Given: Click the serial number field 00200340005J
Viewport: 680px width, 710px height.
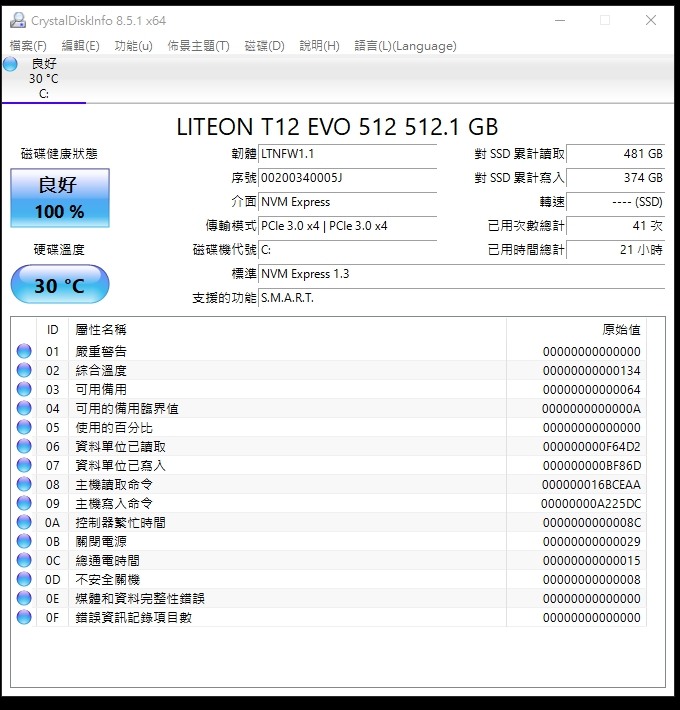Looking at the screenshot, I should 347,178.
